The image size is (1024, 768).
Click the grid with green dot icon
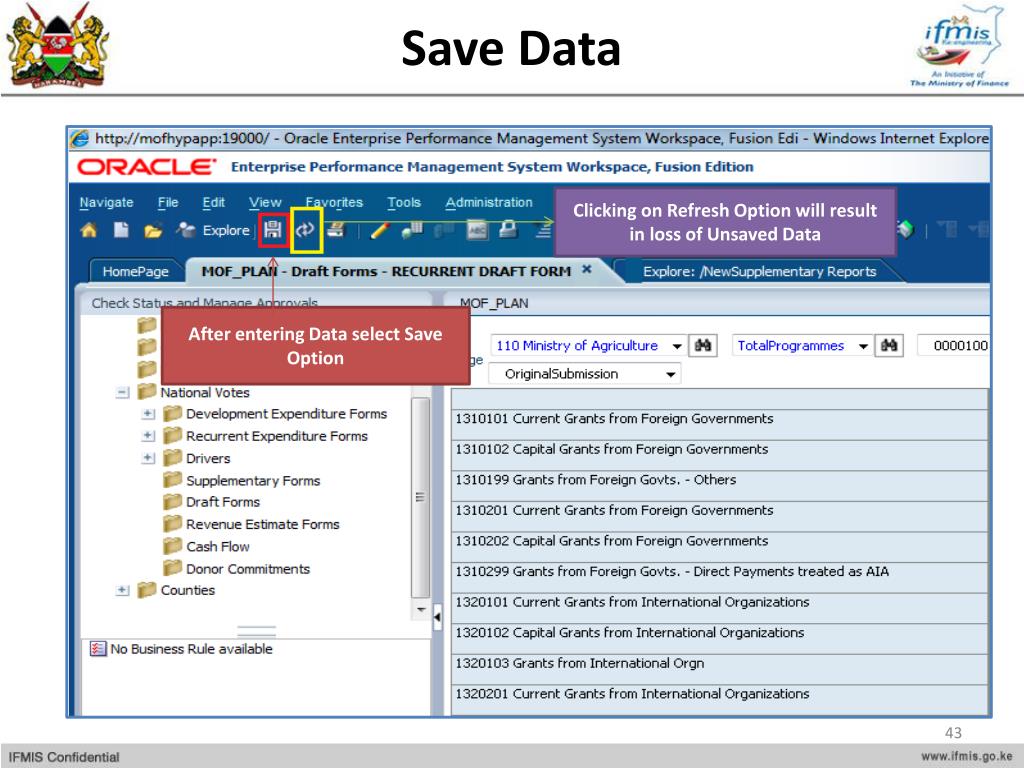coord(412,230)
